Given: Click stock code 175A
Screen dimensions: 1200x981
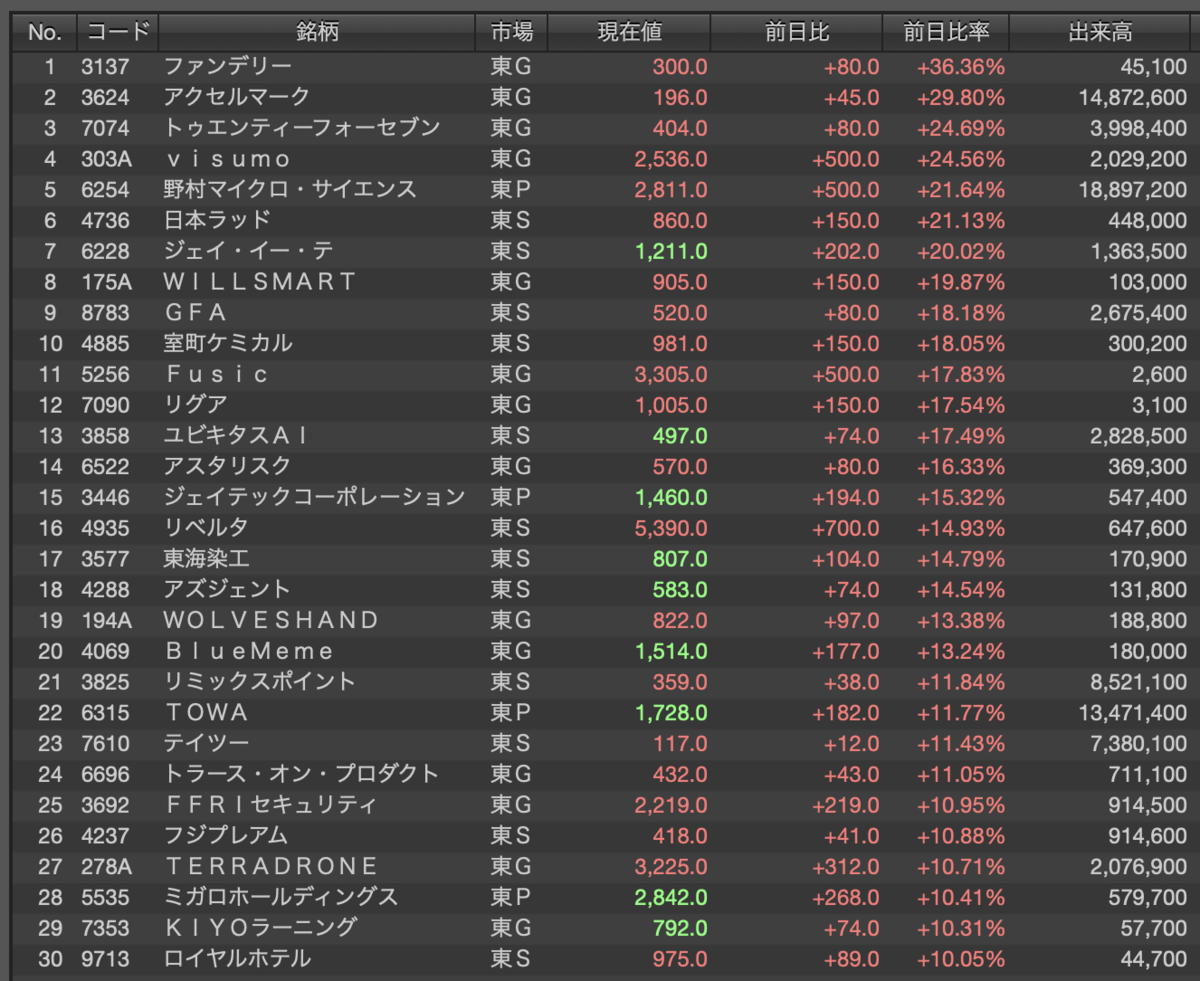Looking at the screenshot, I should (x=106, y=282).
